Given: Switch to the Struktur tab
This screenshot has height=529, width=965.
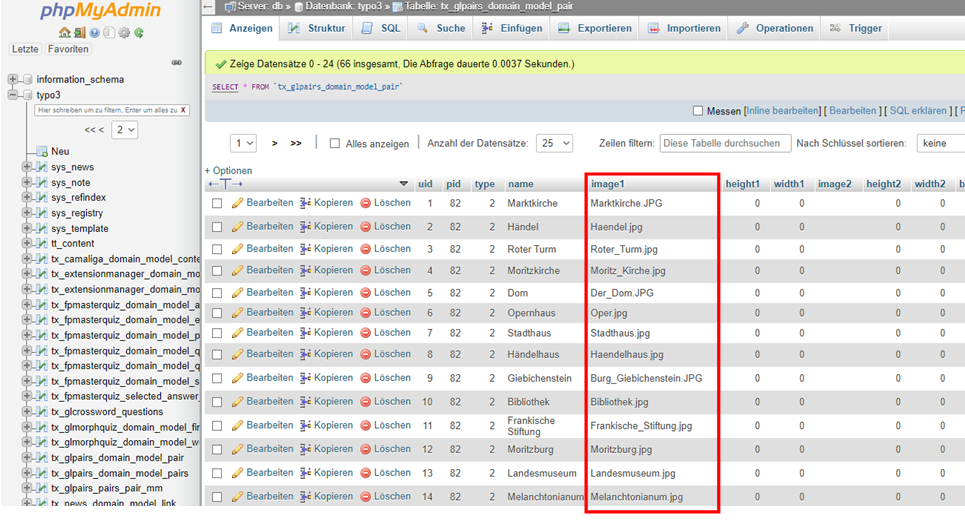Looking at the screenshot, I should click(317, 28).
